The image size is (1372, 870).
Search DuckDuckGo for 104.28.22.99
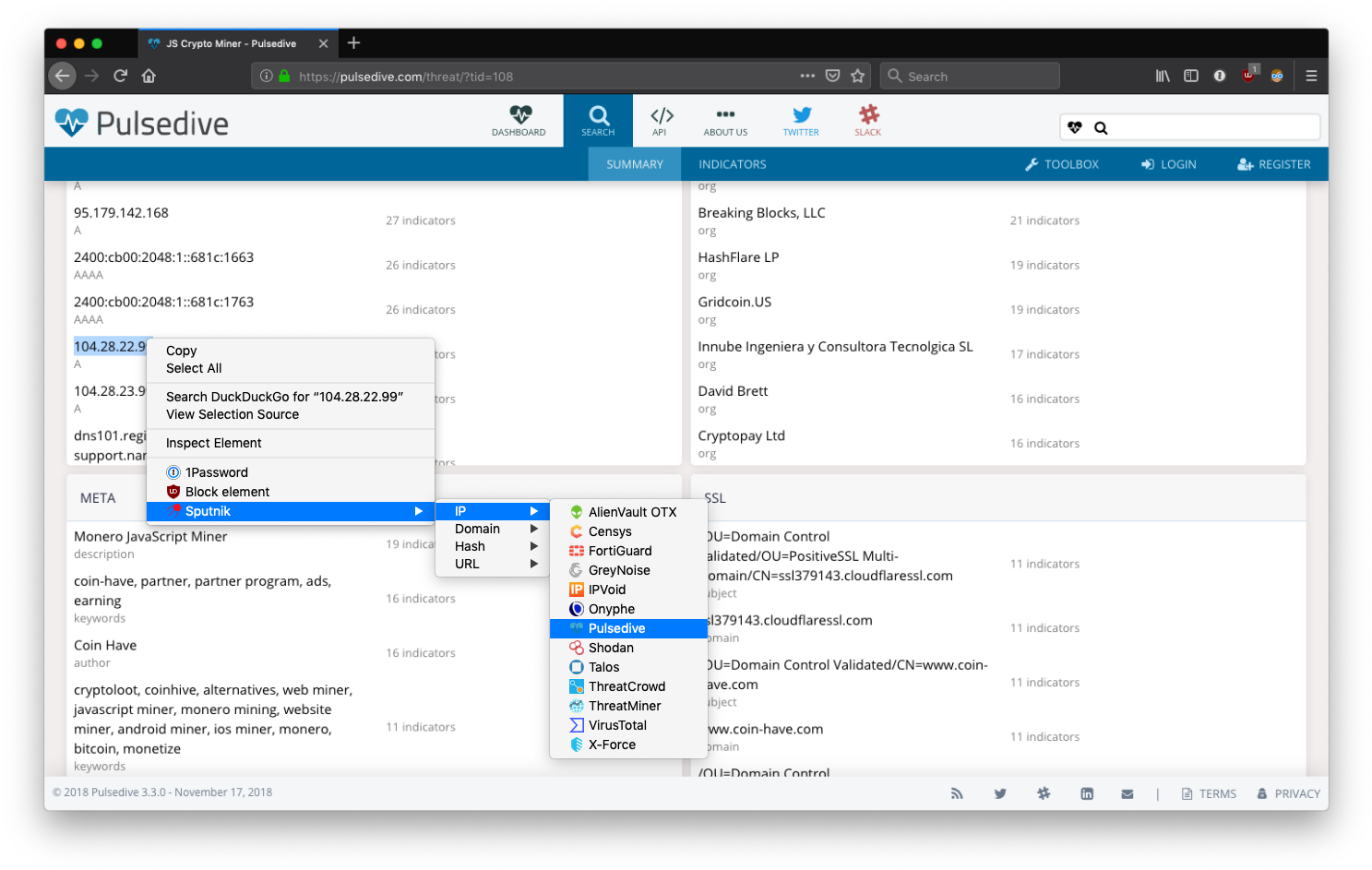[291, 397]
